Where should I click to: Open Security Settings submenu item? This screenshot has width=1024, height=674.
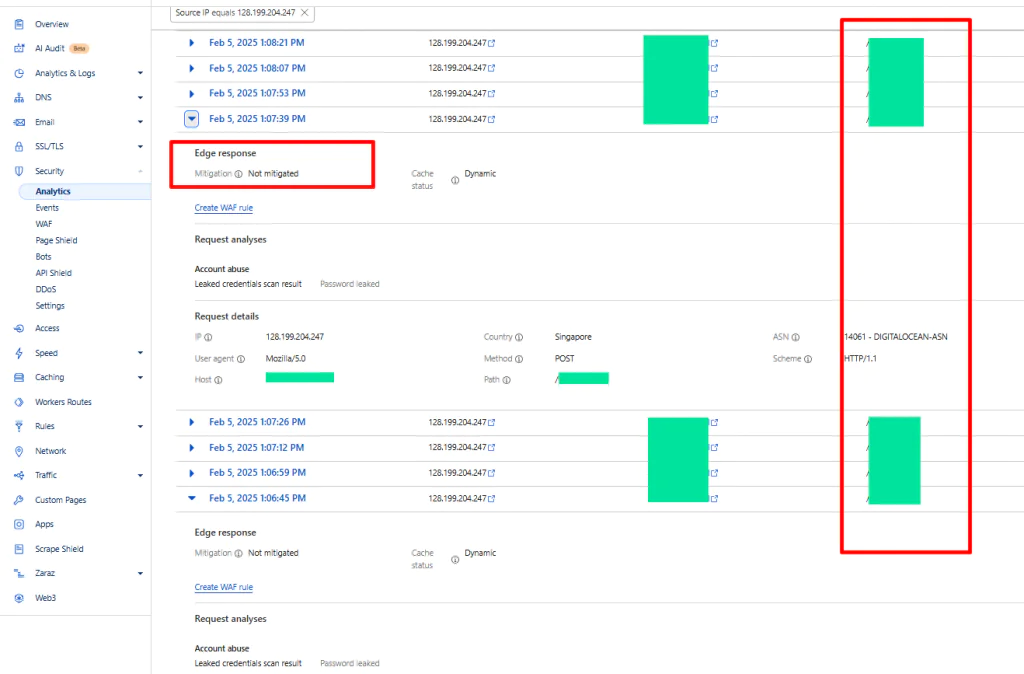click(50, 306)
